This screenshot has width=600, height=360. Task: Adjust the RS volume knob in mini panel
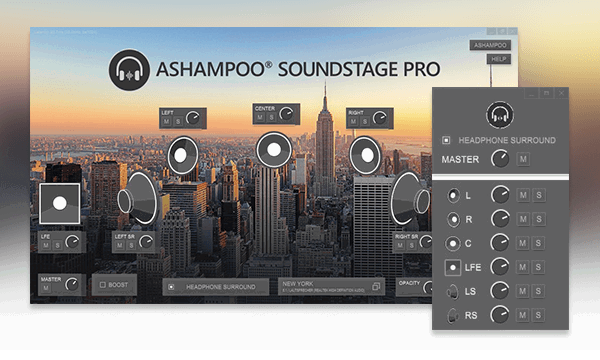coord(500,315)
